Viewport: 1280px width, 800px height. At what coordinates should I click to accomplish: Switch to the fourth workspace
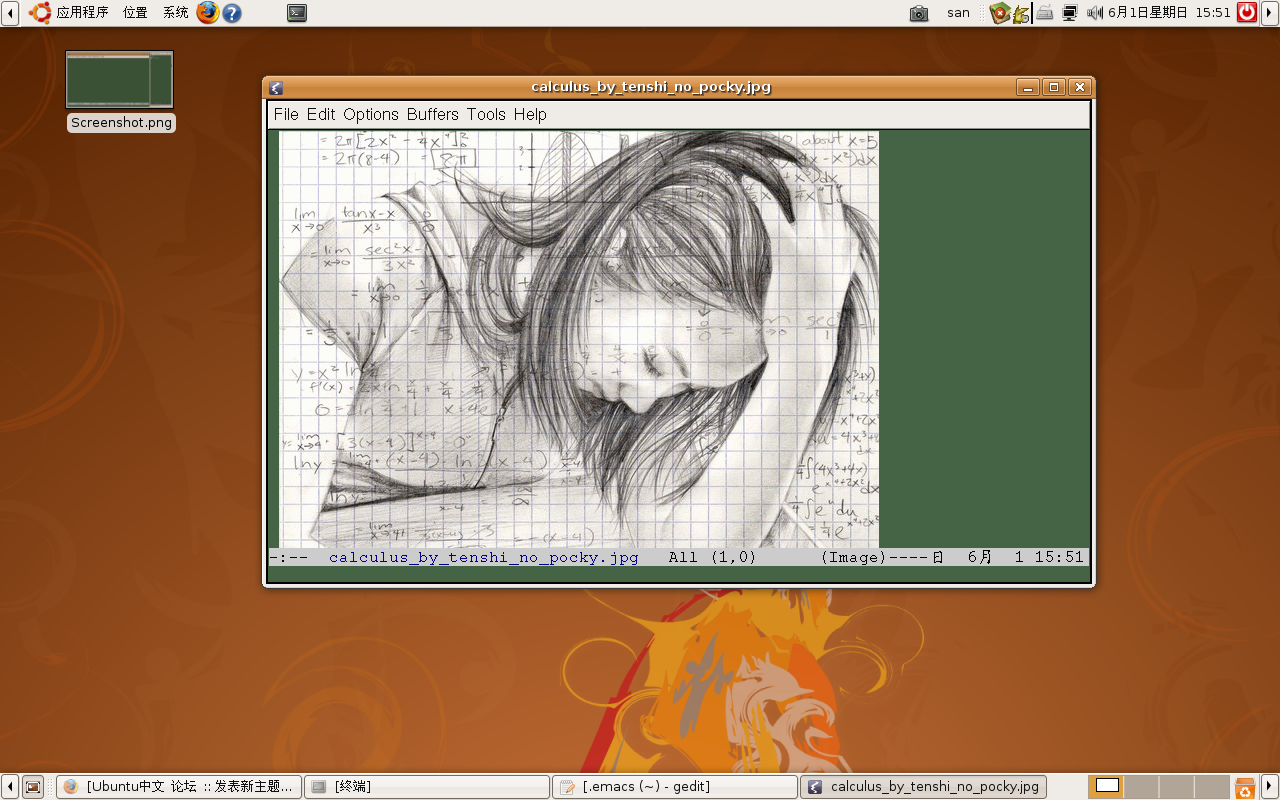pyautogui.click(x=1212, y=787)
